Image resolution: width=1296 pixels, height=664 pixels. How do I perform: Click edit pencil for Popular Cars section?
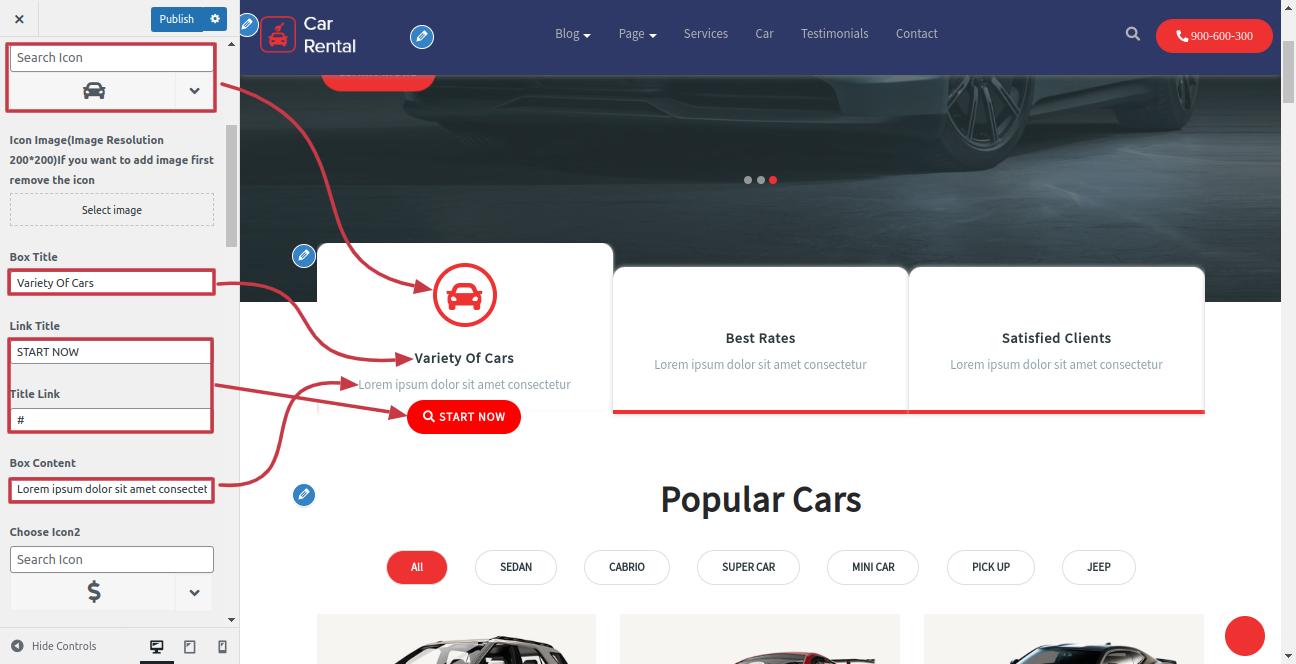(304, 495)
